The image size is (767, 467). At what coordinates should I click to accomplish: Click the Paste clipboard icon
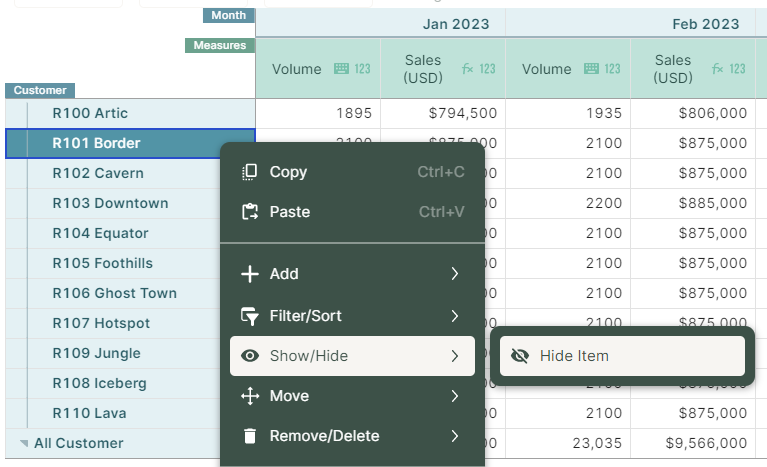(249, 212)
